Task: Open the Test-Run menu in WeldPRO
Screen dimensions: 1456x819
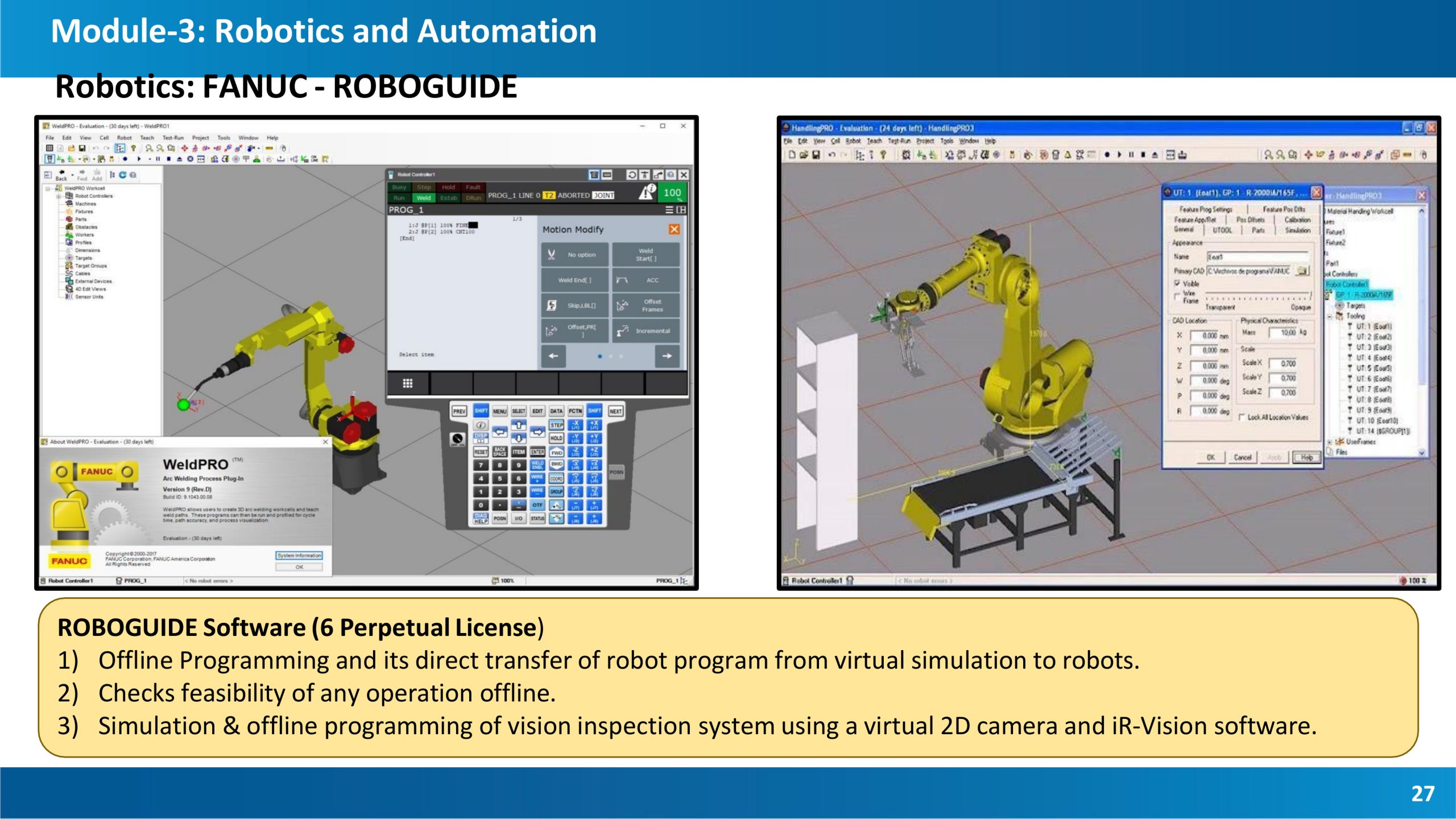Action: coord(173,138)
